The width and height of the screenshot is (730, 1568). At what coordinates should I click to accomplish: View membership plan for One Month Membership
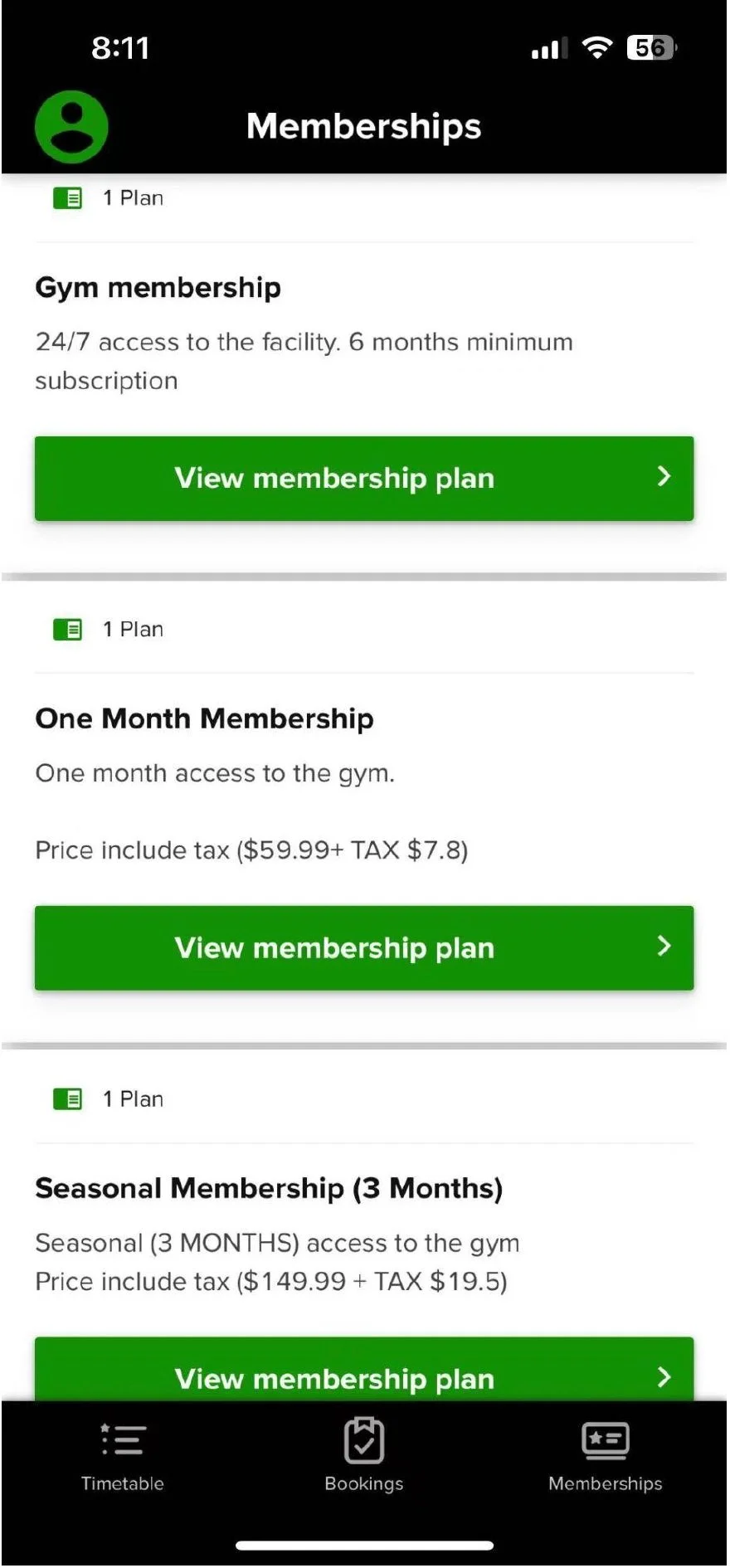[x=364, y=948]
